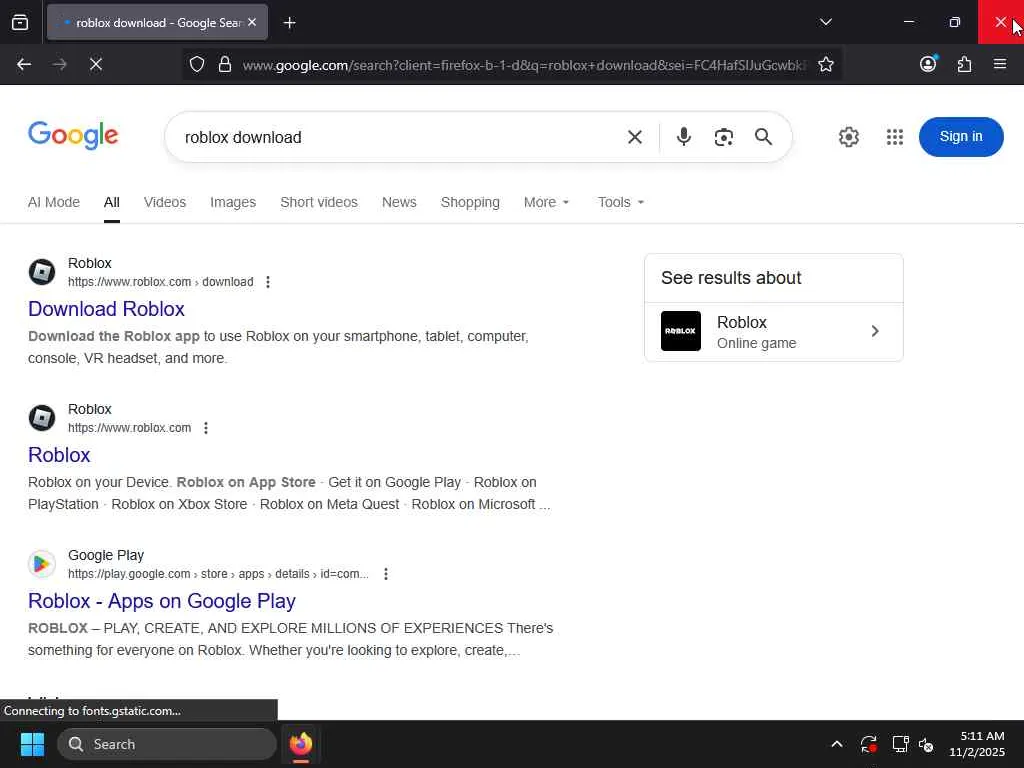The width and height of the screenshot is (1024, 768).
Task: Click the Google search text box
Action: click(x=398, y=137)
